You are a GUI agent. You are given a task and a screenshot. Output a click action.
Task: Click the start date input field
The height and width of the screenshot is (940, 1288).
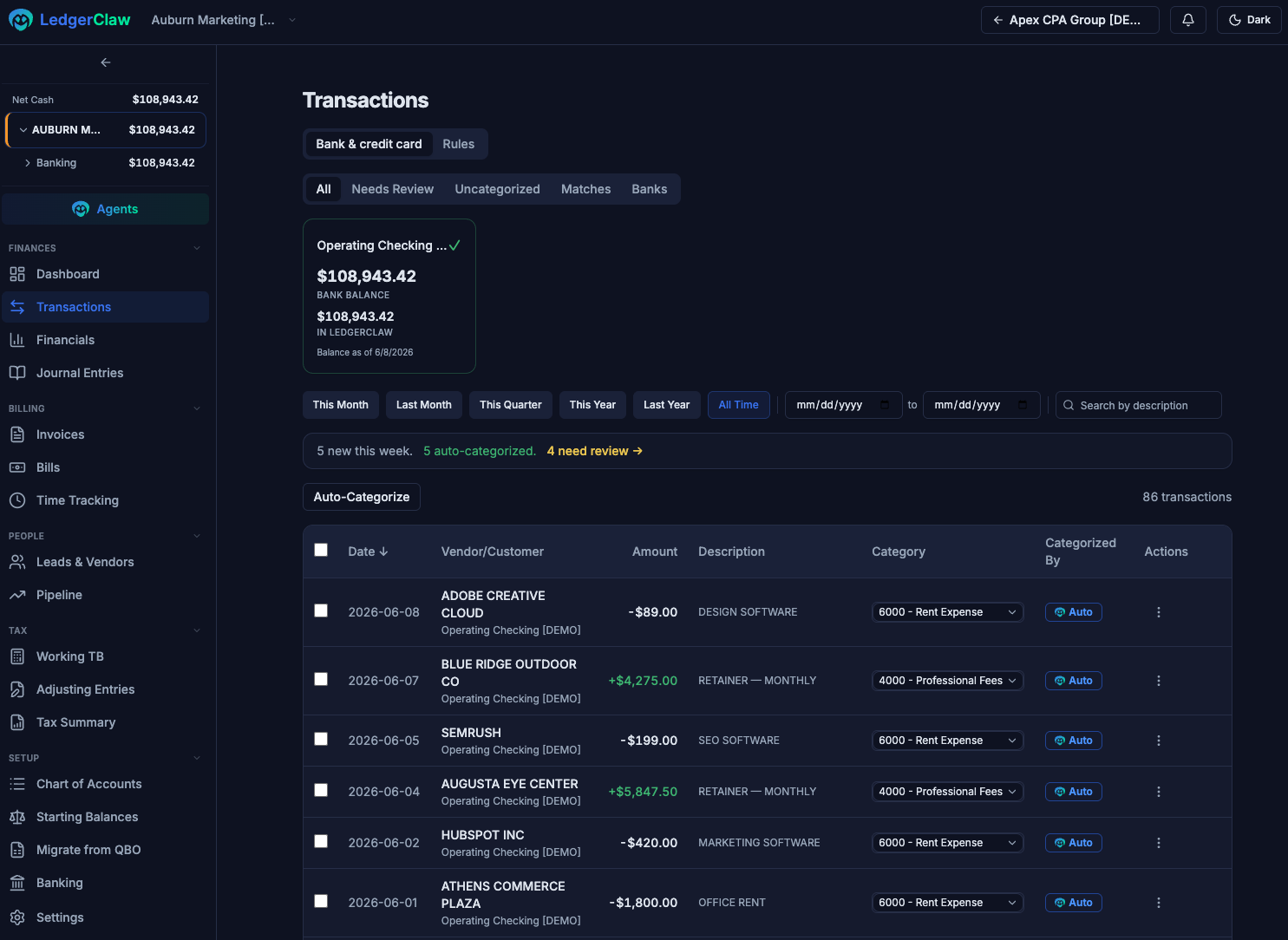pyautogui.click(x=843, y=405)
